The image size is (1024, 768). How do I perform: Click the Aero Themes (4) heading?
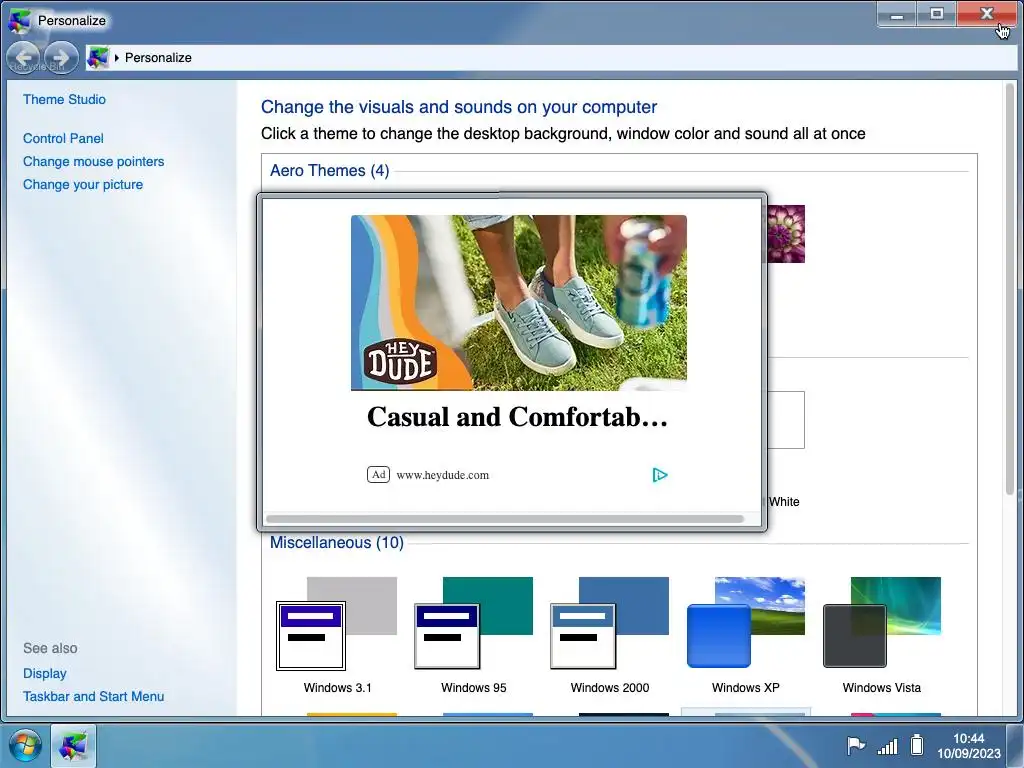coord(329,170)
